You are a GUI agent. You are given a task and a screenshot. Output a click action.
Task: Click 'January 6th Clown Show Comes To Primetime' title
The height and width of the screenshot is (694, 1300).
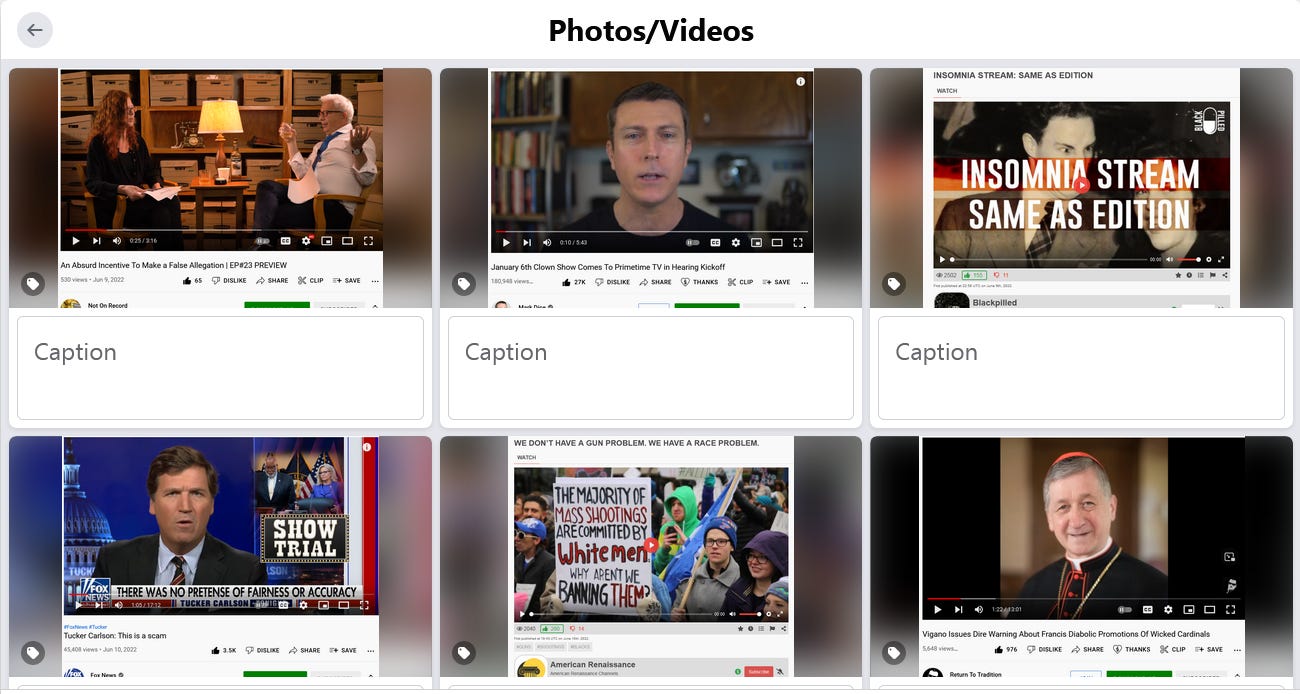pyautogui.click(x=609, y=268)
